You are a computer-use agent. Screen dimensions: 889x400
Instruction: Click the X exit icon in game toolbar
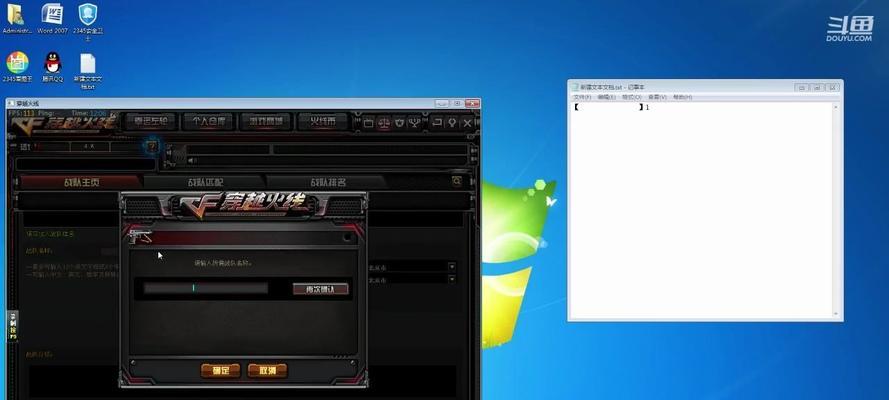(x=467, y=122)
